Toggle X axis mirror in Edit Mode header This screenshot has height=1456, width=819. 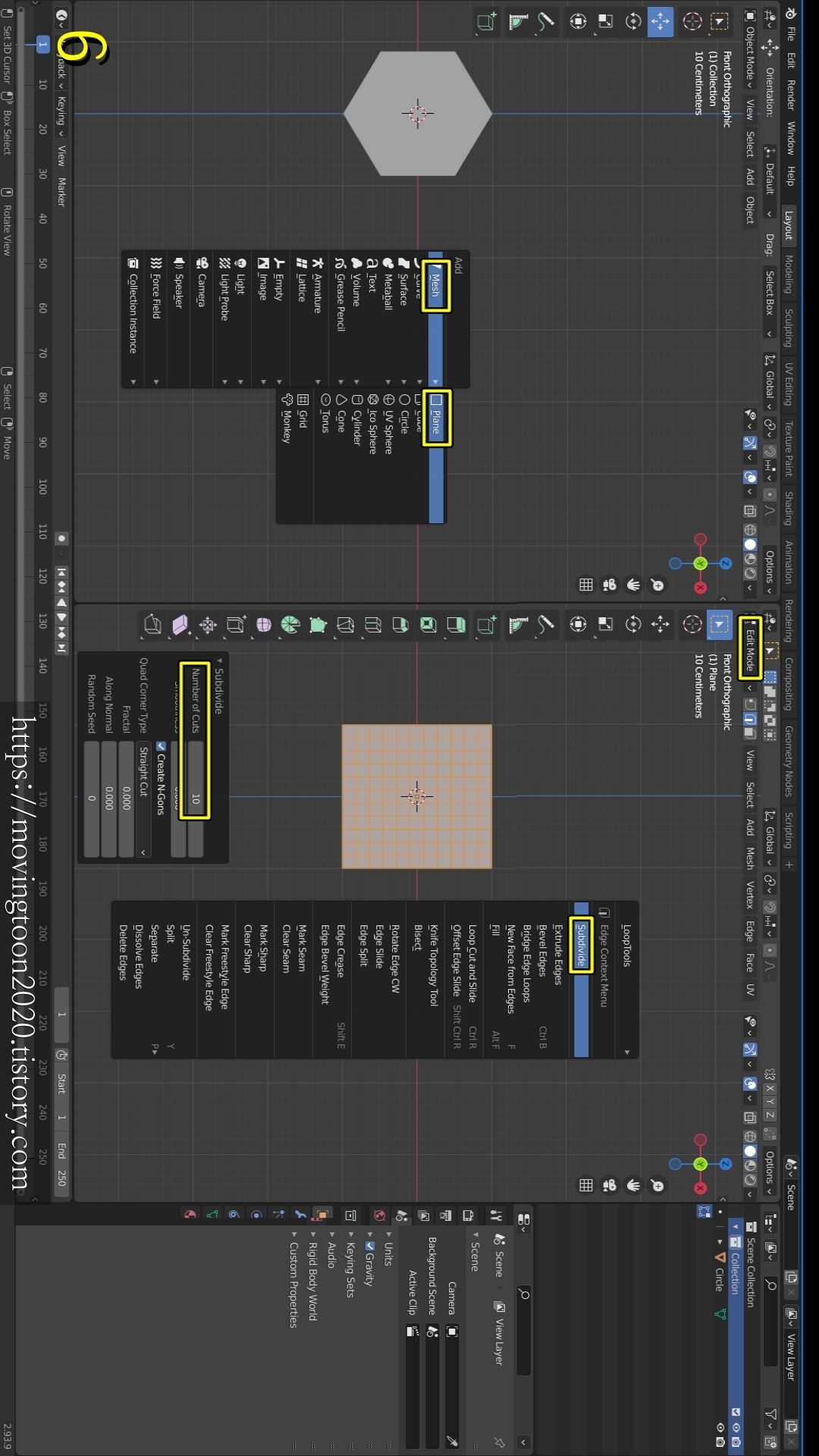coord(770,1088)
